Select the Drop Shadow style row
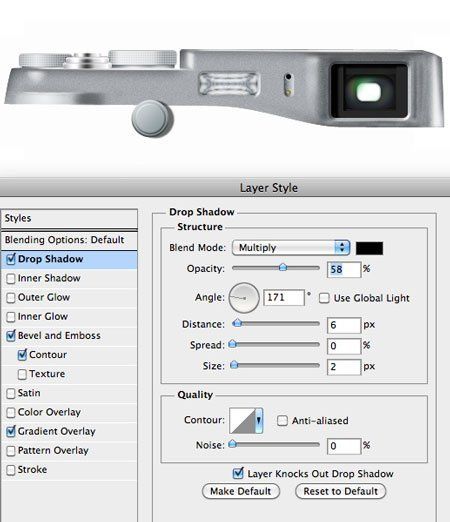 point(69,260)
